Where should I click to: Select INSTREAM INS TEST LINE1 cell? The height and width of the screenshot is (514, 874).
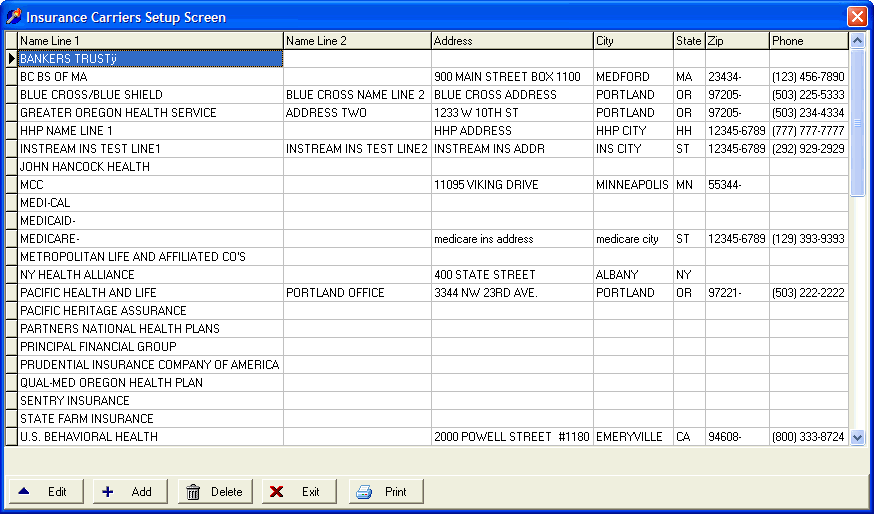coord(150,148)
